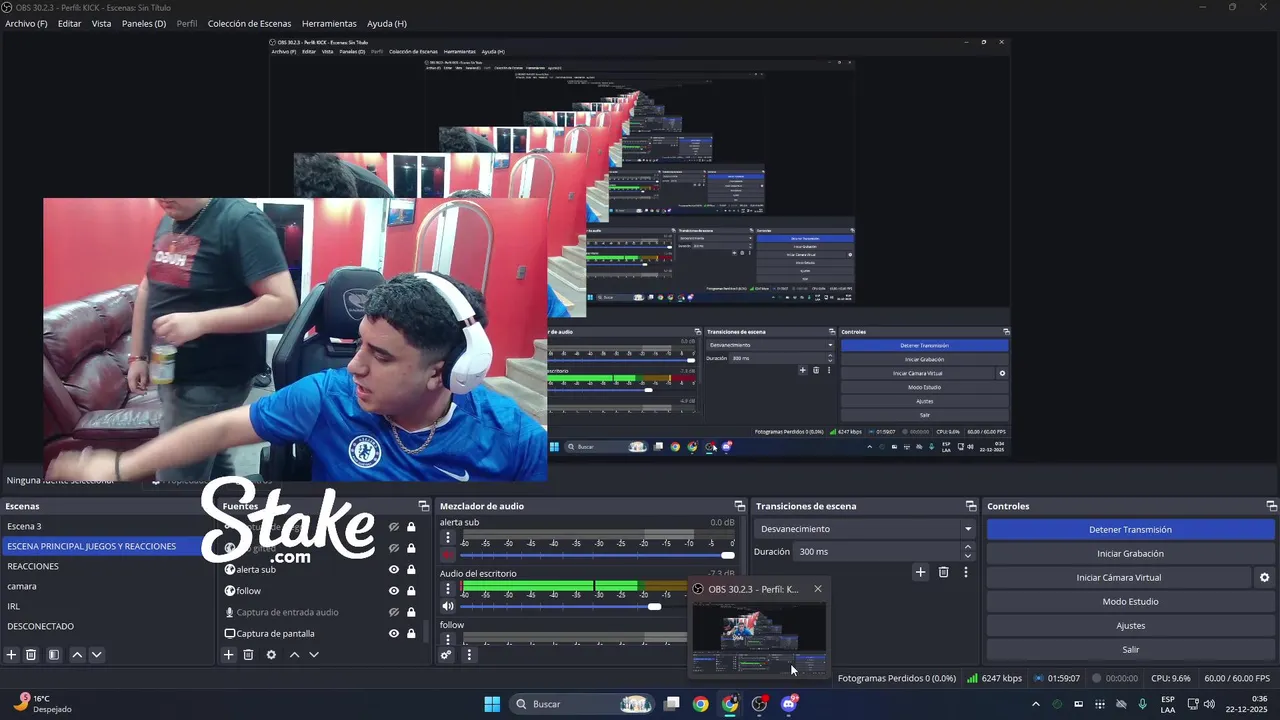Open the Colección de Escenas menu
Viewport: 1280px width, 720px height.
(251, 23)
